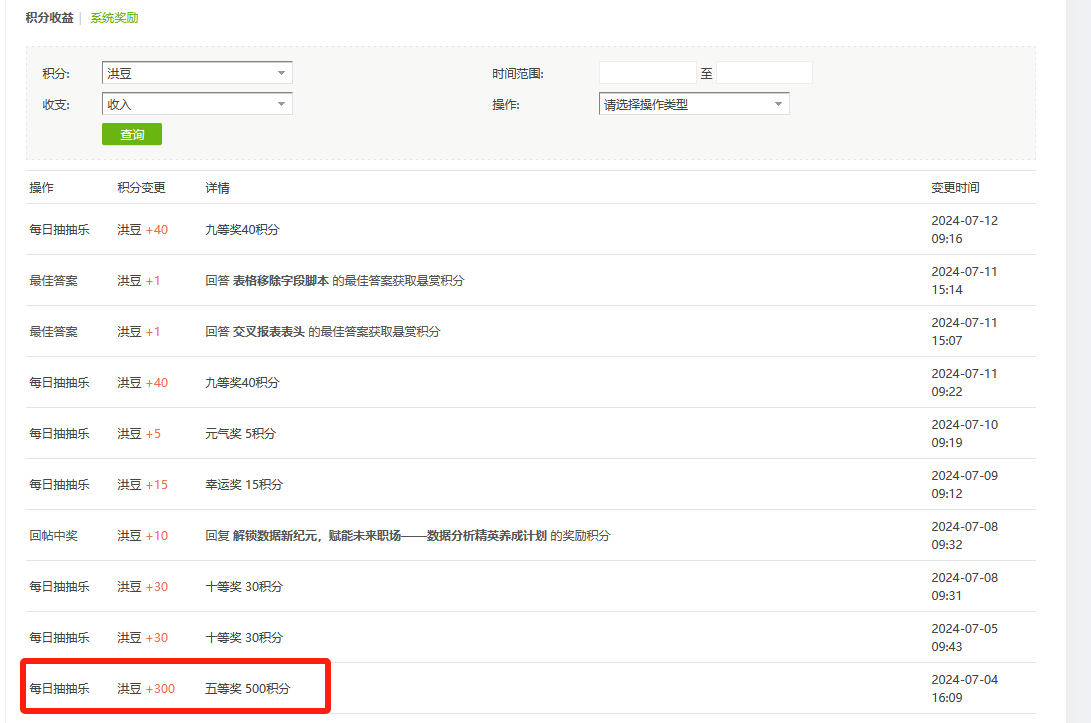Viewport: 1091px width, 723px height.
Task: Open the 表格移除字段脚本 question link
Action: (281, 281)
